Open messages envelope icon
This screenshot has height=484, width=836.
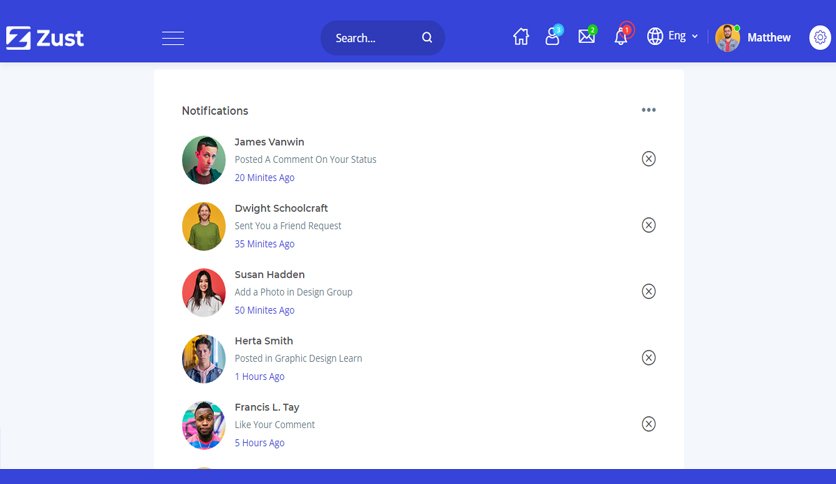click(586, 36)
